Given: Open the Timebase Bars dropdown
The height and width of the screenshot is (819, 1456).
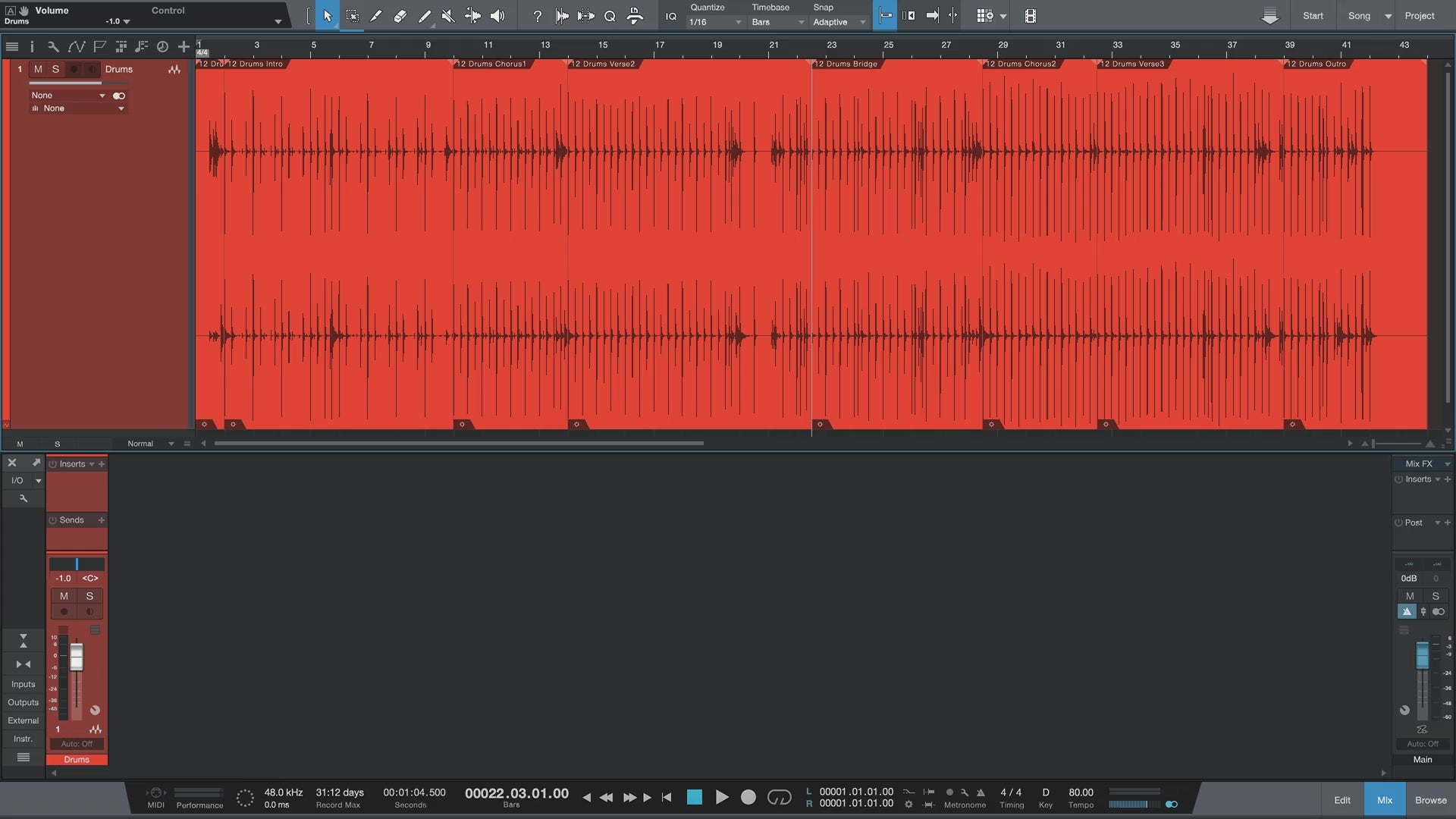Looking at the screenshot, I should (x=777, y=22).
